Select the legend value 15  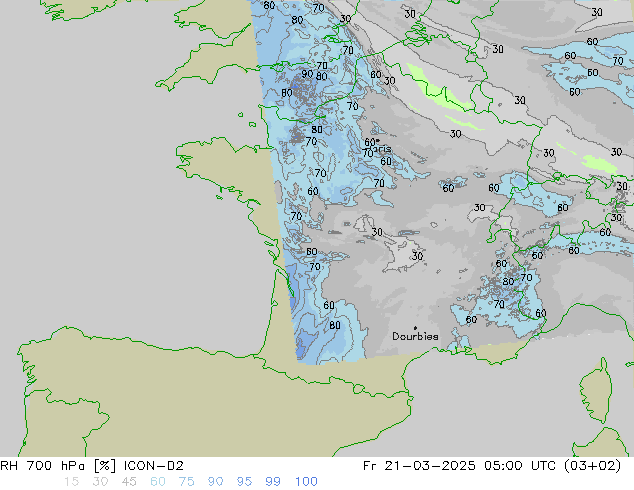[71, 482]
